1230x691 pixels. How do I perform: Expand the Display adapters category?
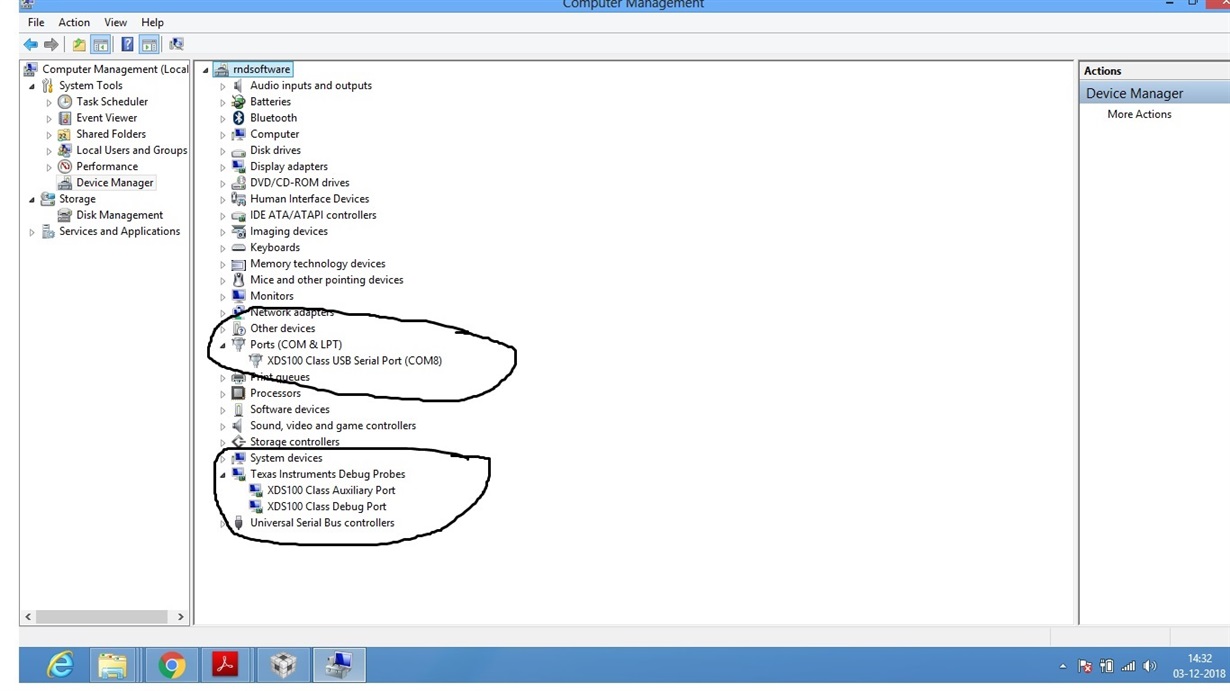pos(223,167)
